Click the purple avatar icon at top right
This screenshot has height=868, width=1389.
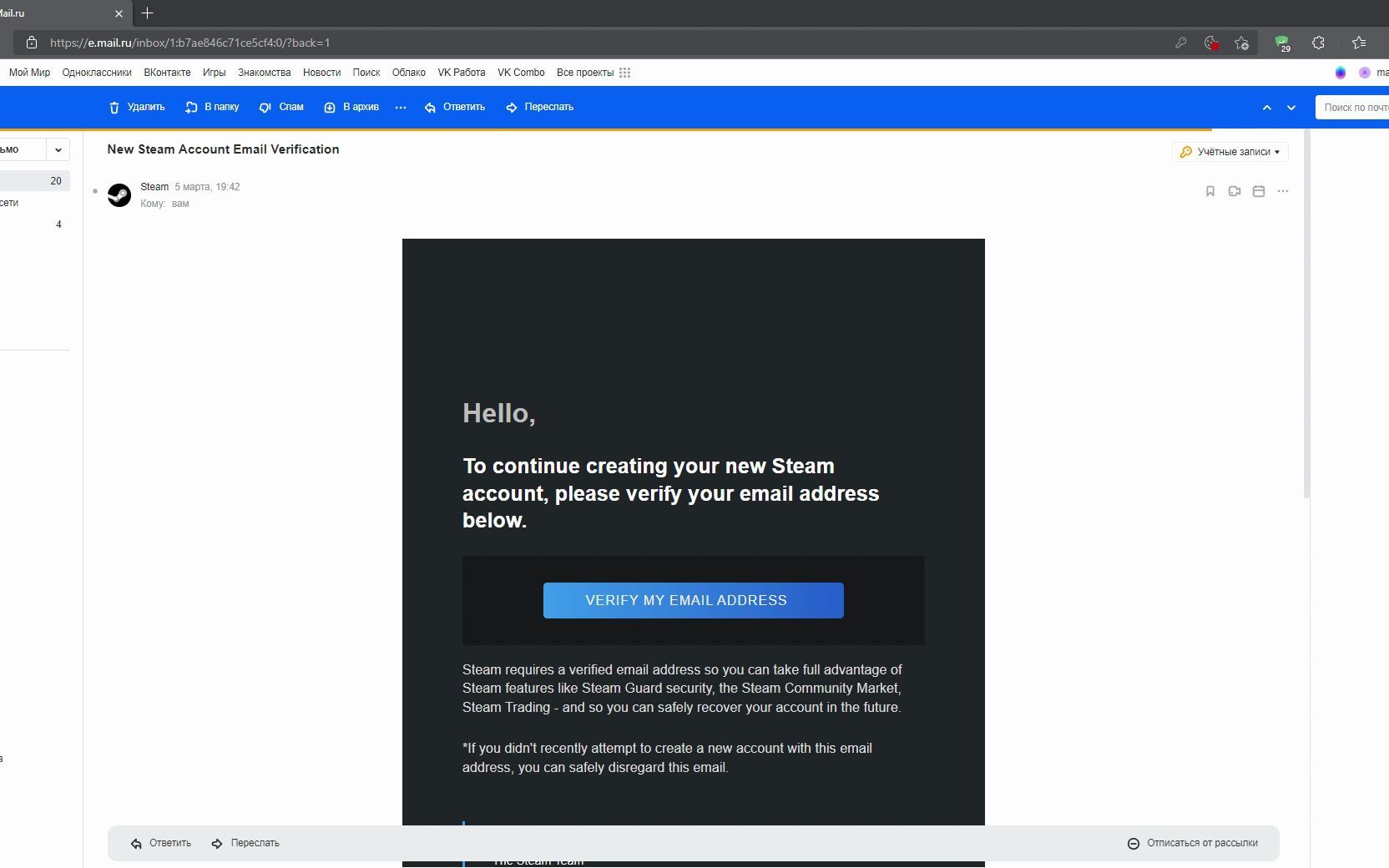click(1365, 73)
